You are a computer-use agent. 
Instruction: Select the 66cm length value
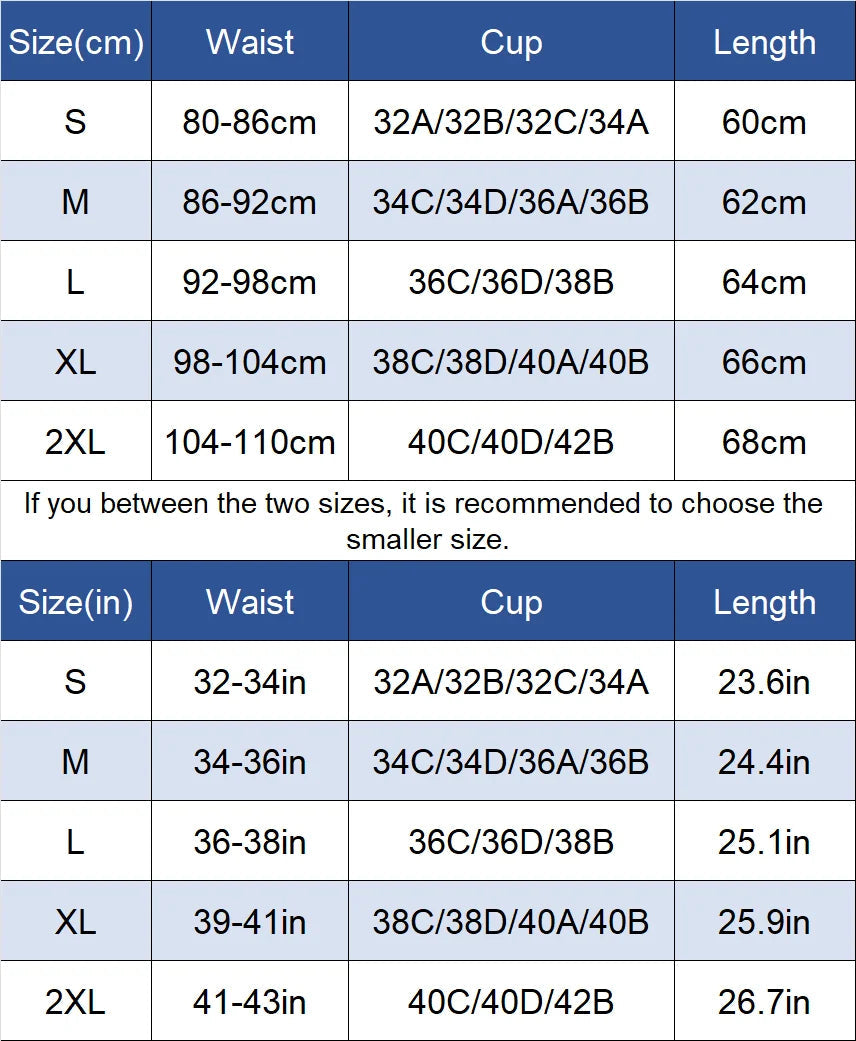764,362
